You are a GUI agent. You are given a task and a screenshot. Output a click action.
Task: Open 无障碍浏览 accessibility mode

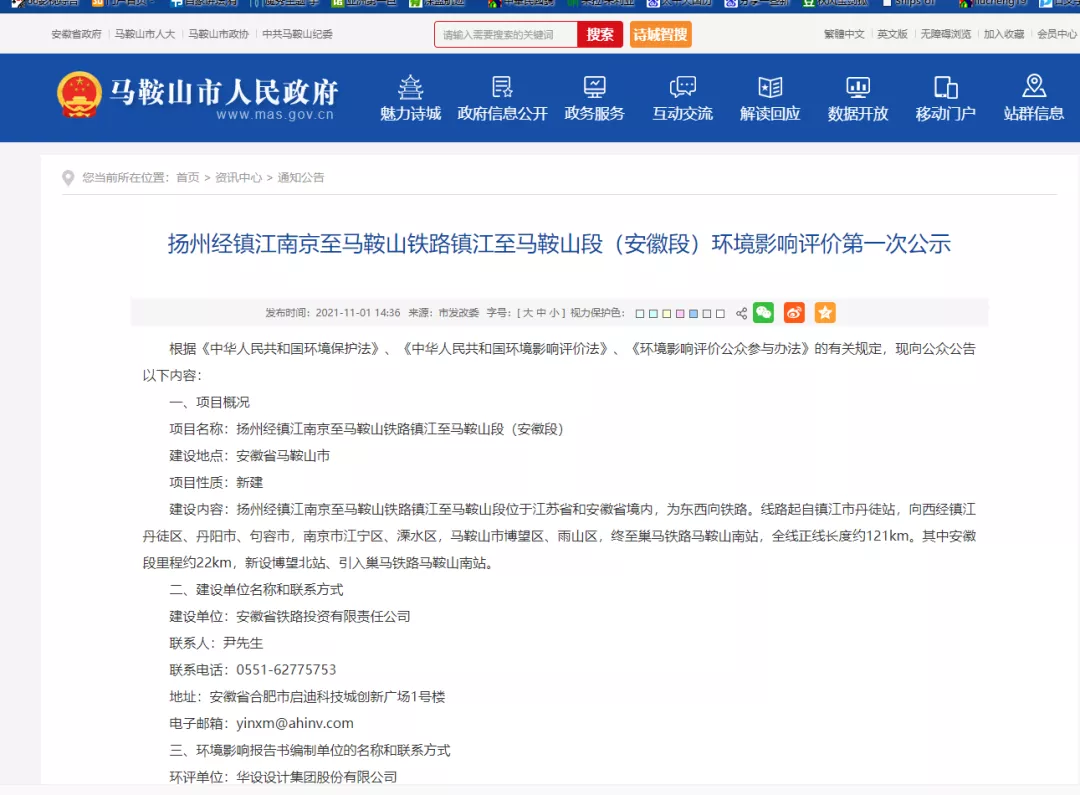[946, 34]
